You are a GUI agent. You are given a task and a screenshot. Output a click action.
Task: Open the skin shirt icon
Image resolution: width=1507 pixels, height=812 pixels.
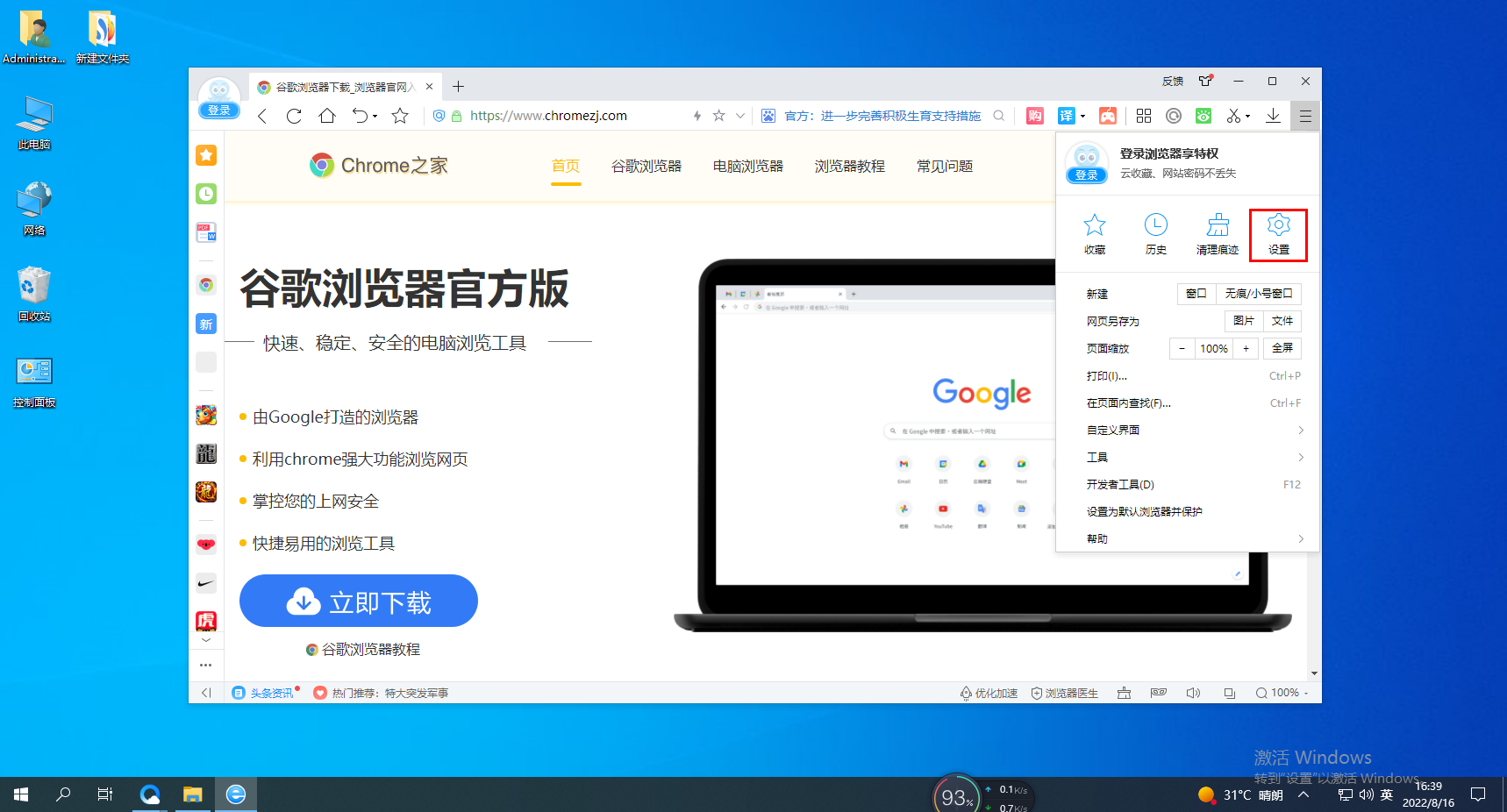[1206, 81]
